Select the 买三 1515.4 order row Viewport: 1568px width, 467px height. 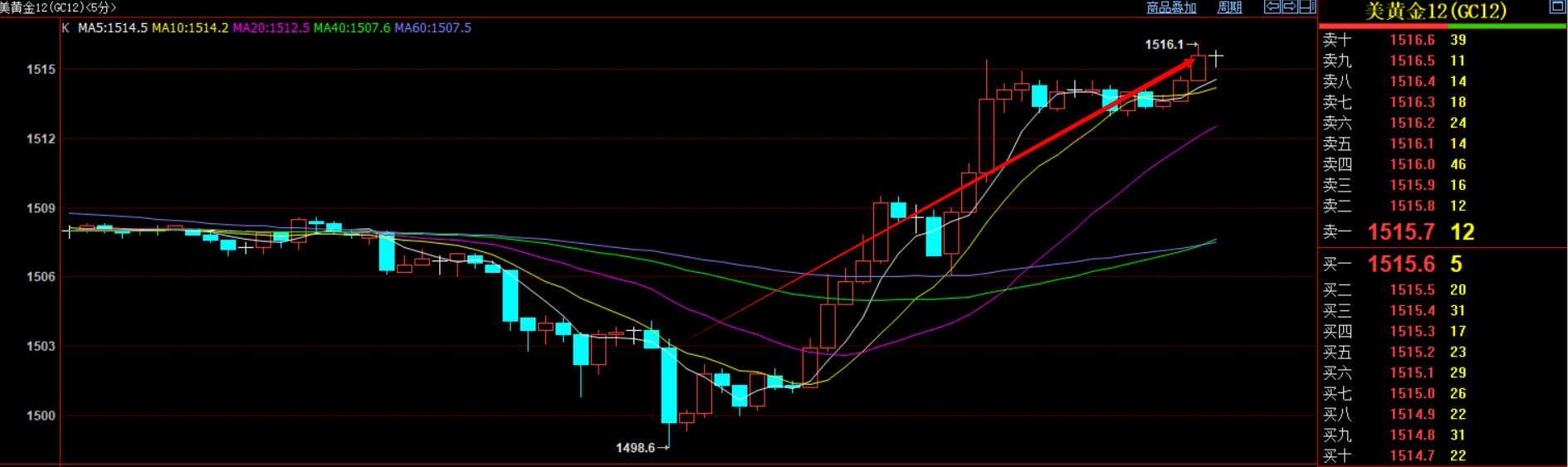click(1443, 311)
